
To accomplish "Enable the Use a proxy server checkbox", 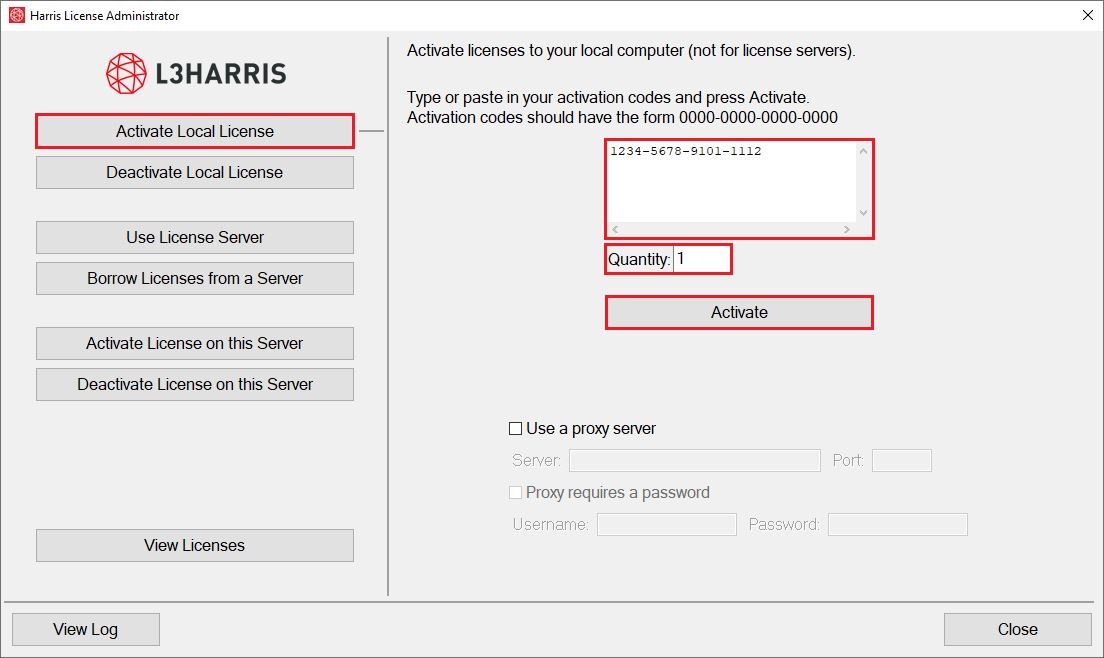I will [x=516, y=429].
